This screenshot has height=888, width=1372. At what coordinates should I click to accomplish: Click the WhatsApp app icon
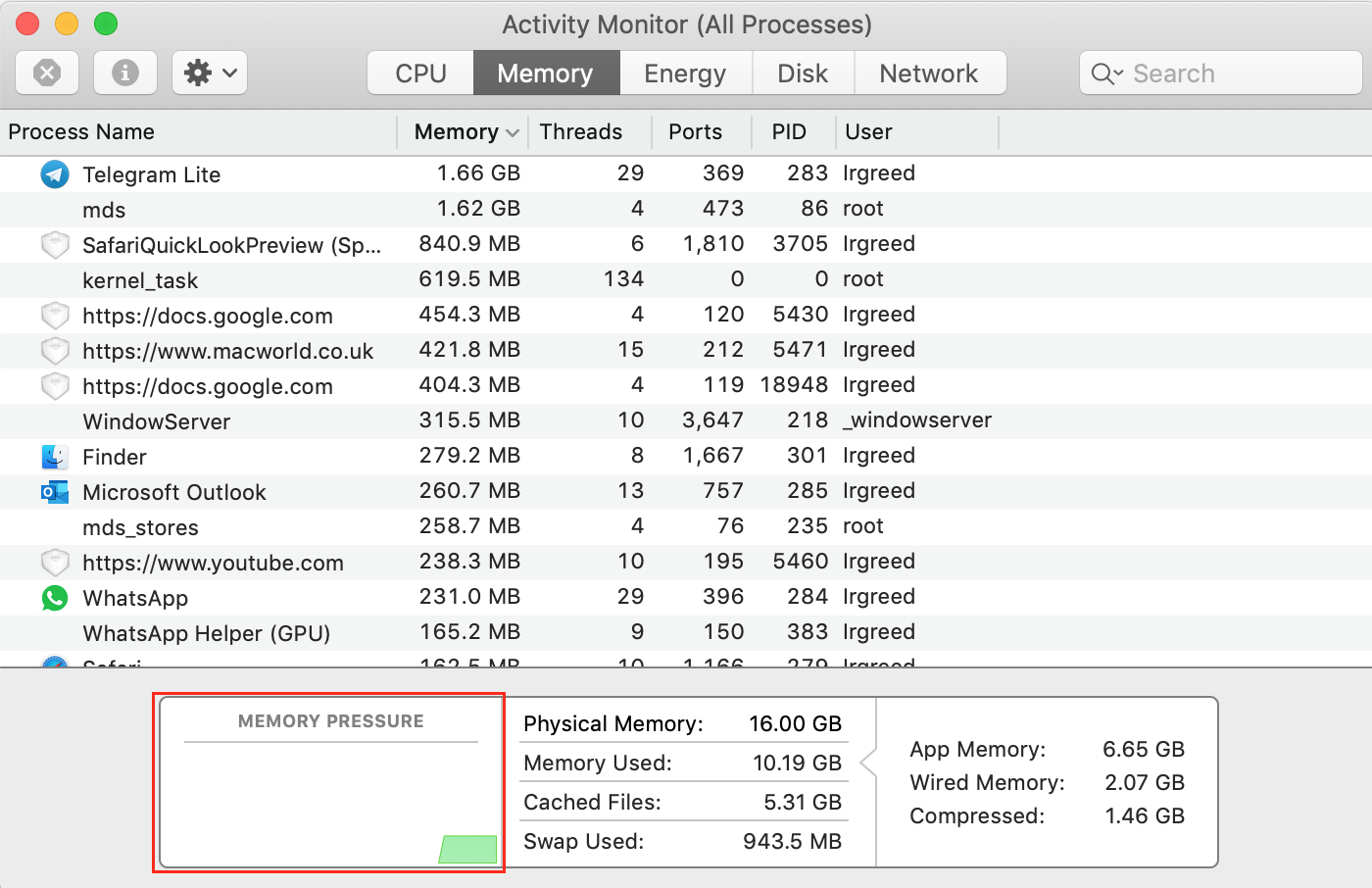(x=55, y=598)
